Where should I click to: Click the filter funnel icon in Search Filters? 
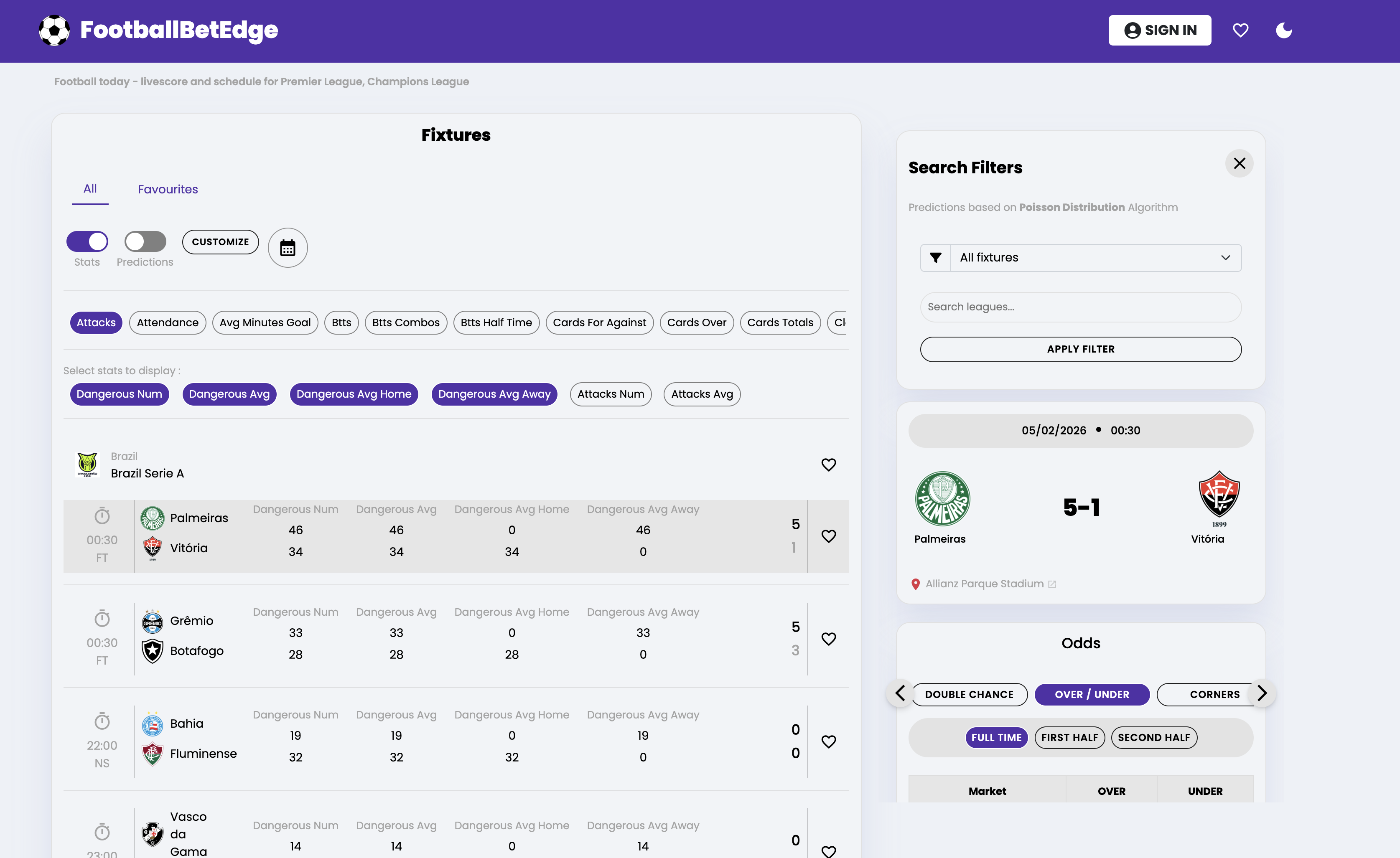[936, 257]
